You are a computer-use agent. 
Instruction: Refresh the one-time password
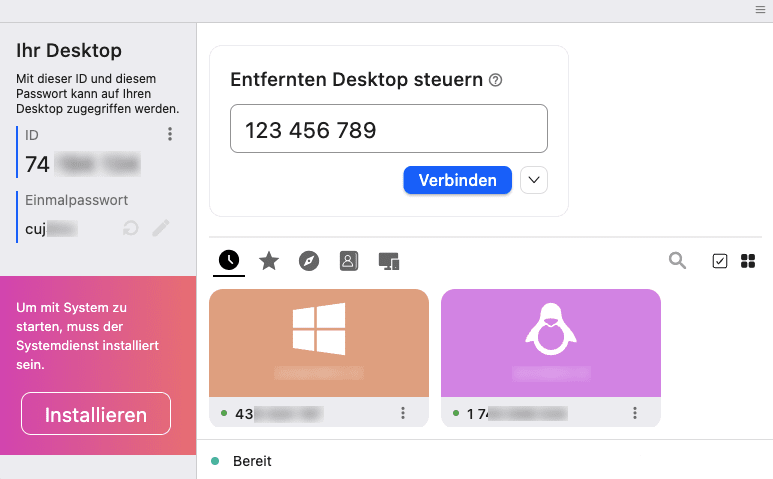131,228
